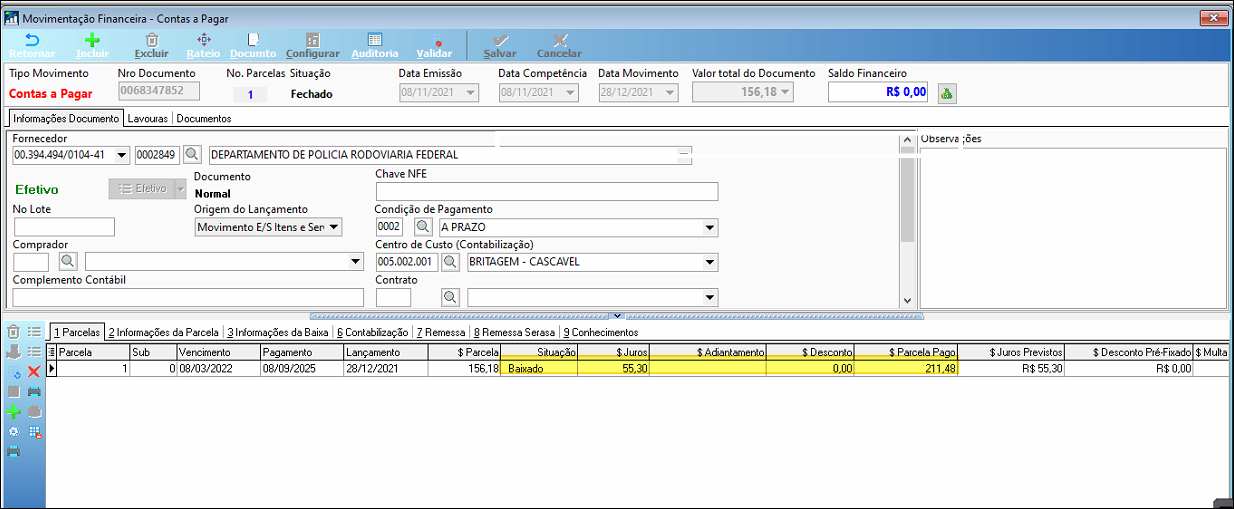Open the Data Emissão date dropdown
This screenshot has height=509, width=1234.
tap(470, 93)
